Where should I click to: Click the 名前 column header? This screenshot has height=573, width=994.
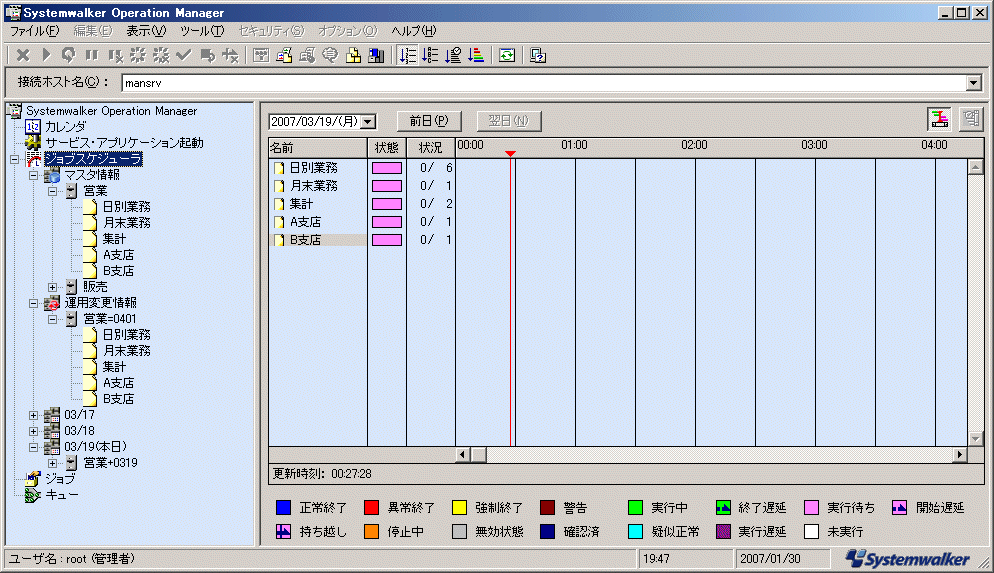(x=318, y=148)
